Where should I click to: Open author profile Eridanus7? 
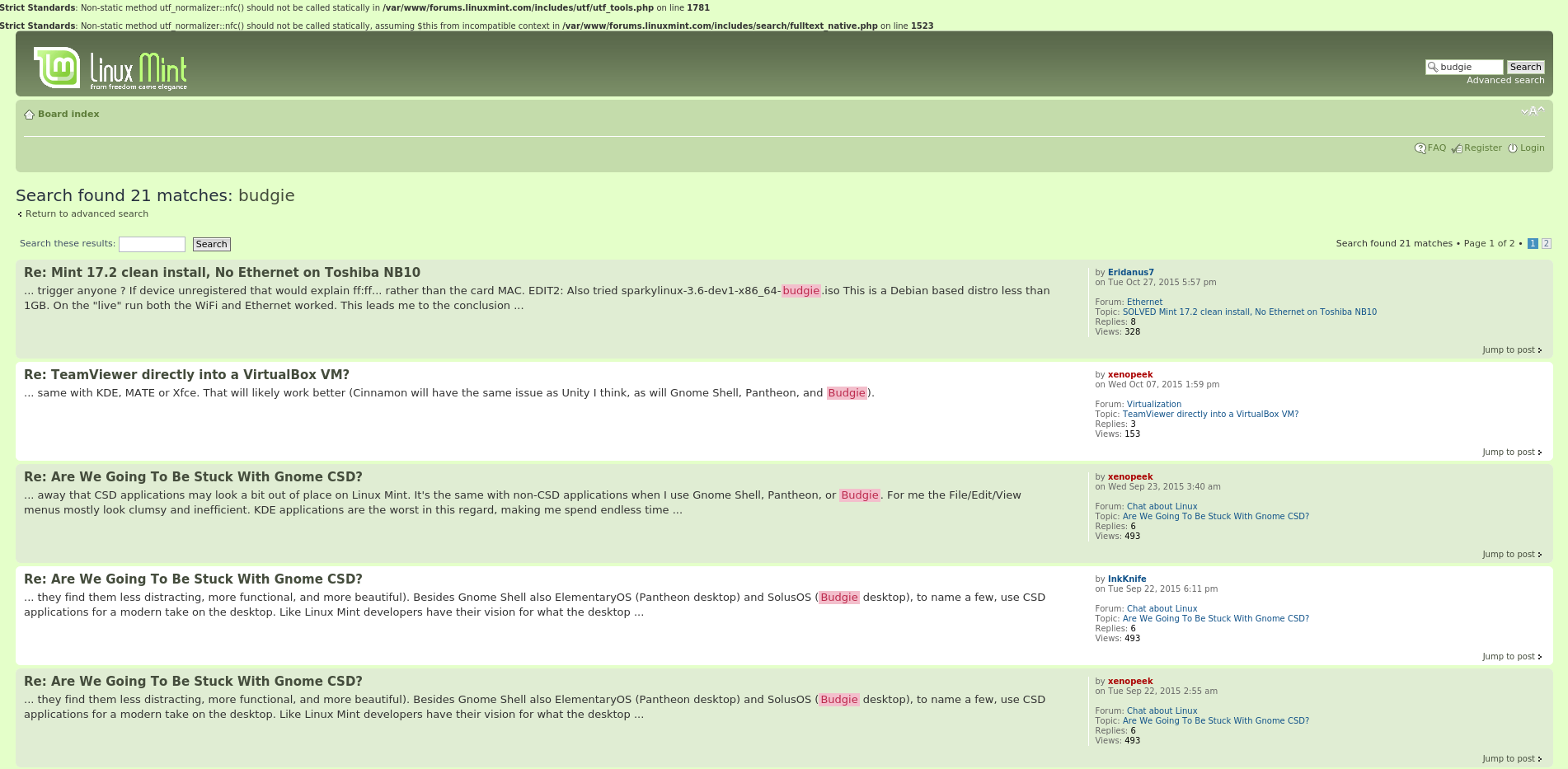[1130, 273]
